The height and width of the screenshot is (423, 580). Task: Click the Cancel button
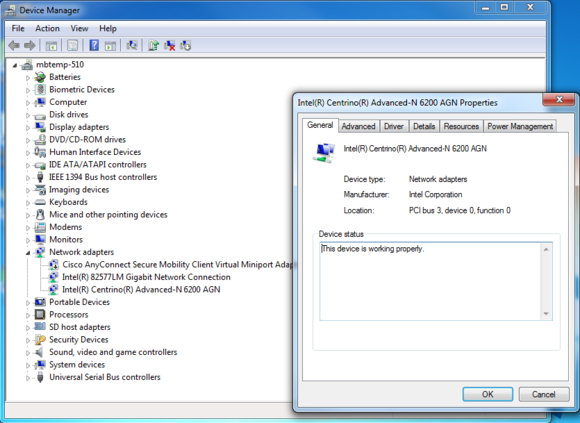coord(543,394)
